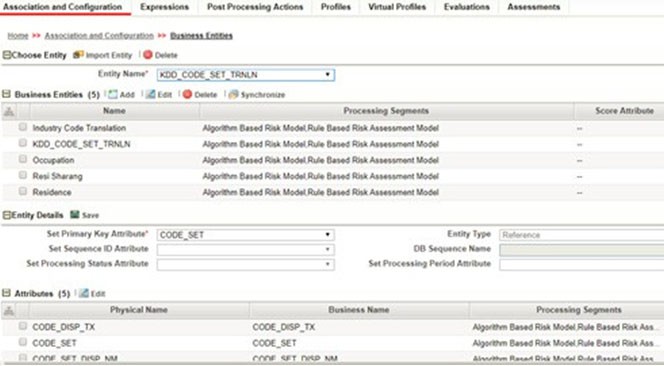Select the Resi Sharang entity name

(58, 176)
